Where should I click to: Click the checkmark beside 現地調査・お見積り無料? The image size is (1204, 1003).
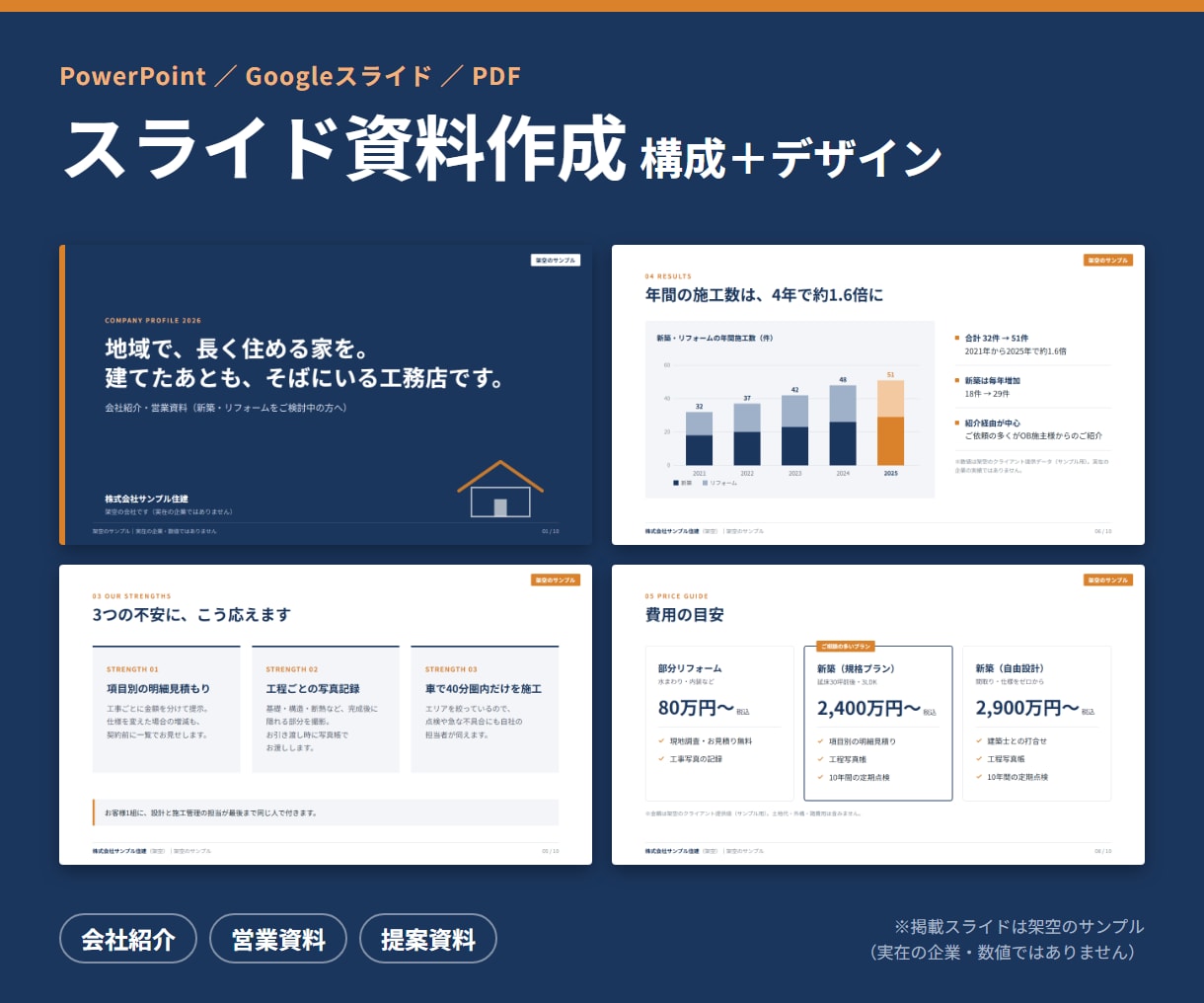[661, 741]
